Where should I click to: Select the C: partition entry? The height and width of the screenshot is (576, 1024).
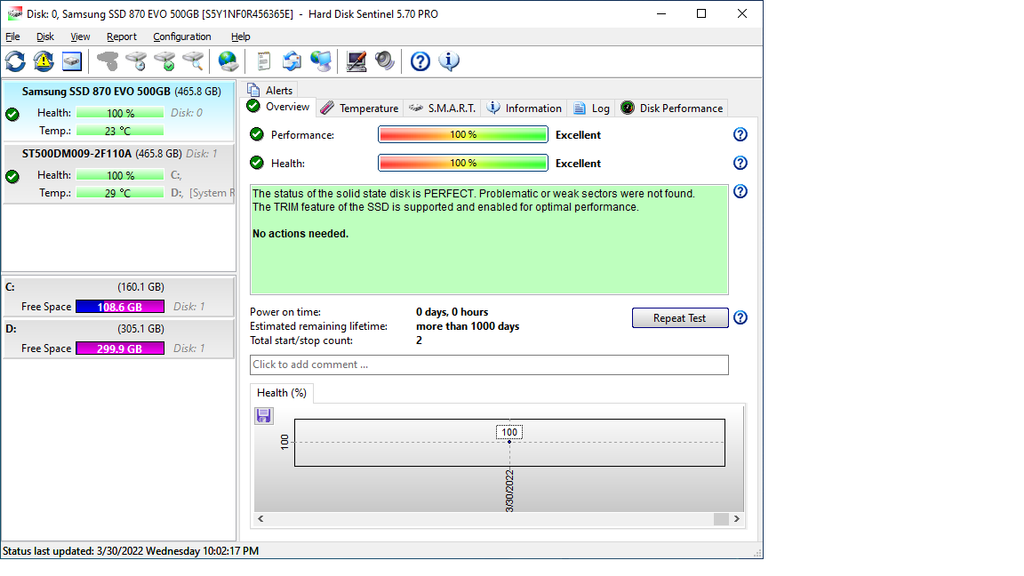[x=118, y=297]
